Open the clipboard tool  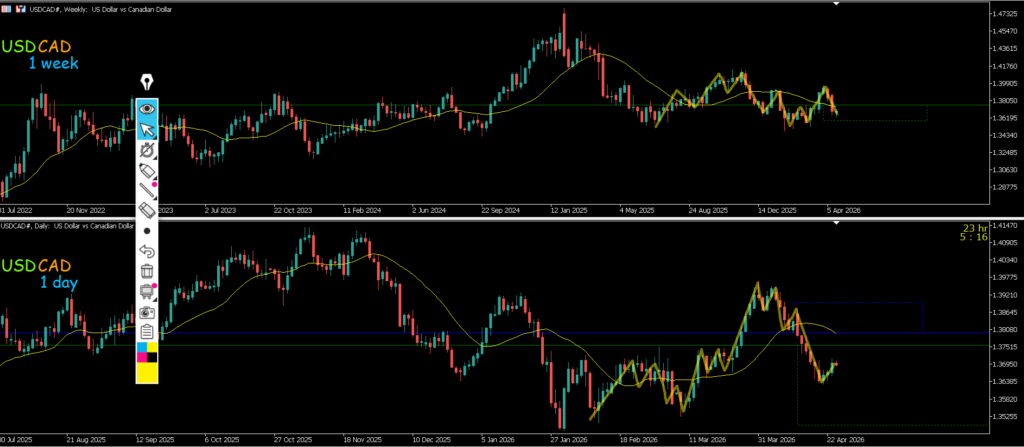(147, 331)
